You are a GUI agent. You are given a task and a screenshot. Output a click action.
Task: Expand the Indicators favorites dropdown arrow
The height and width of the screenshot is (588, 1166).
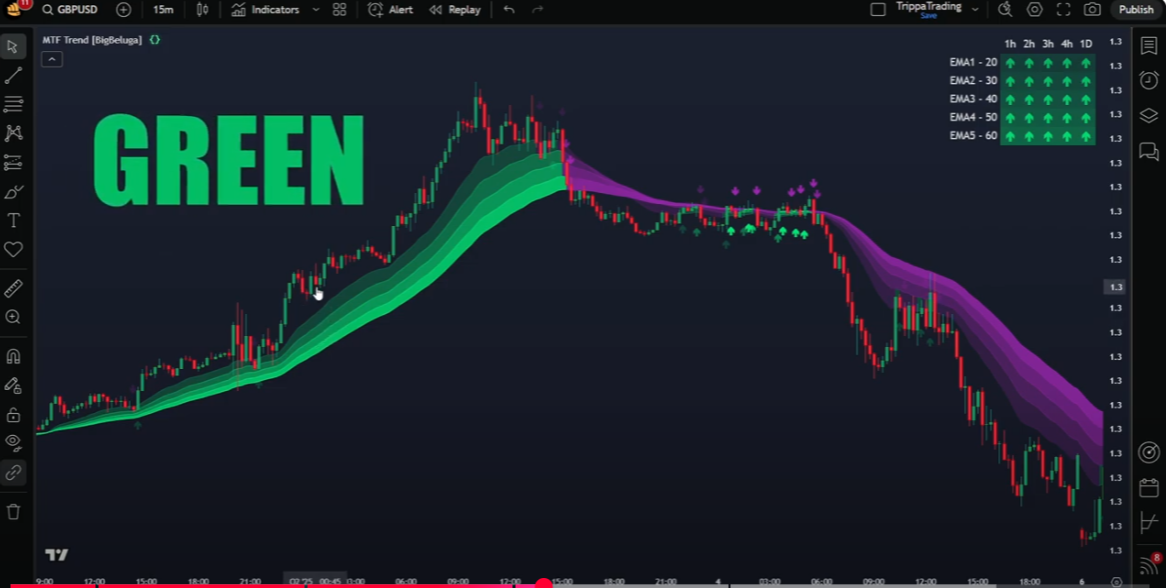pos(316,10)
